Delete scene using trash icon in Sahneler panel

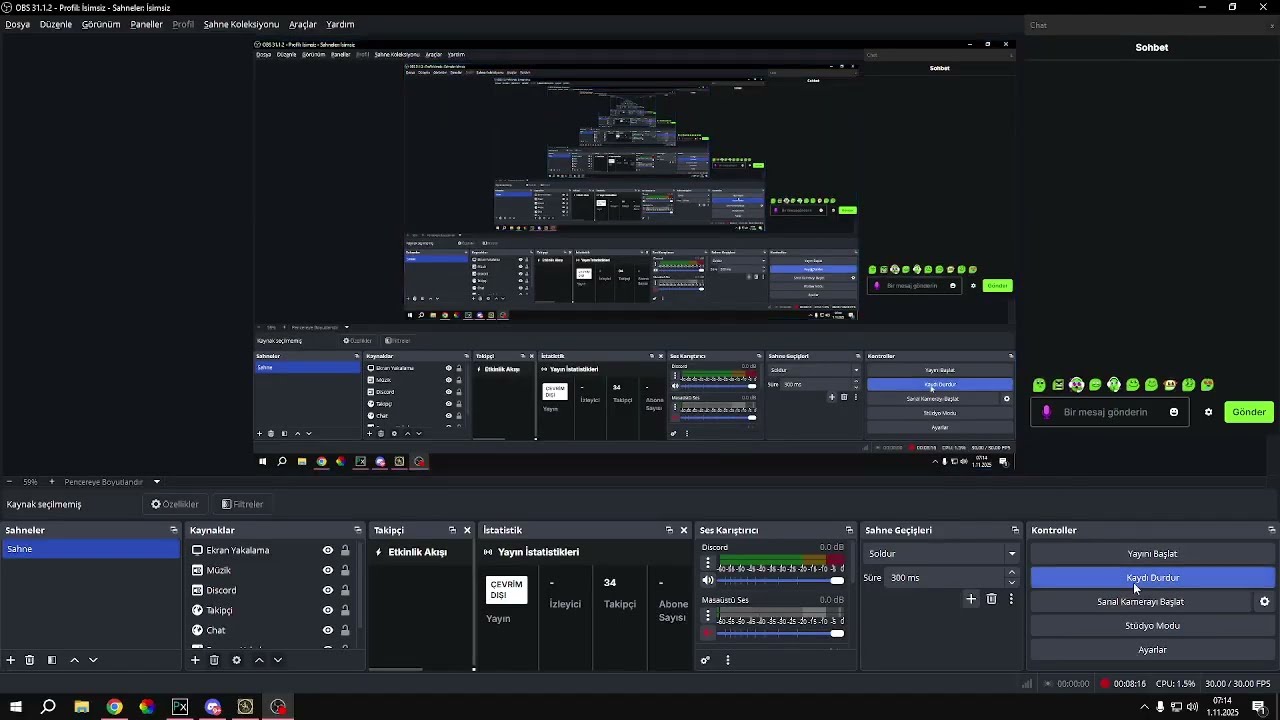coord(30,660)
